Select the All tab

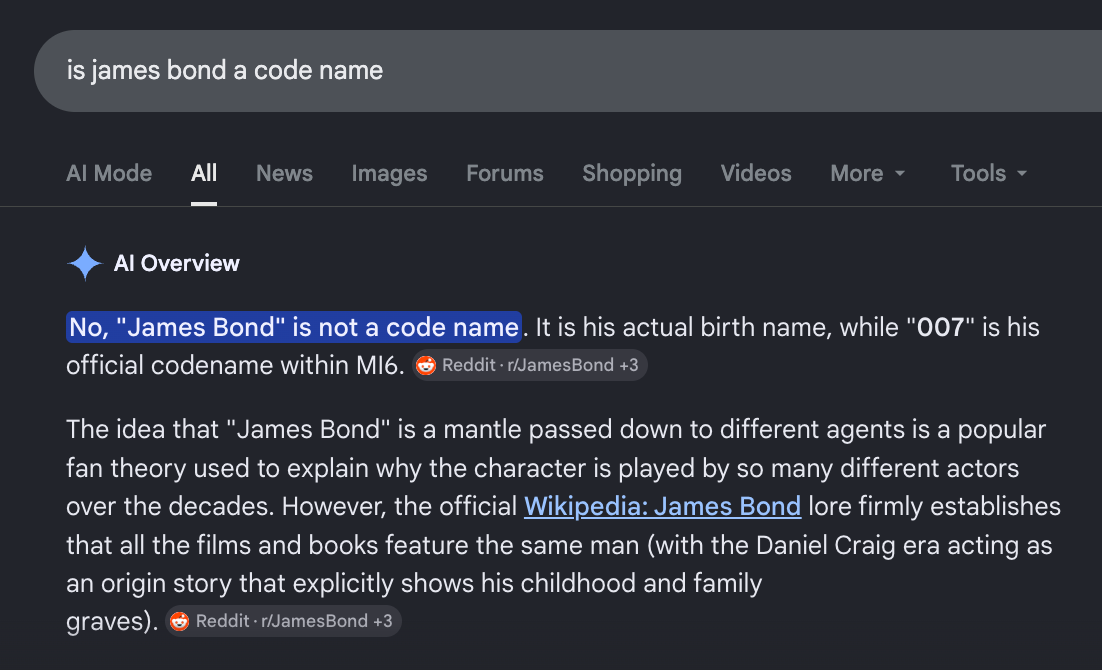click(204, 174)
